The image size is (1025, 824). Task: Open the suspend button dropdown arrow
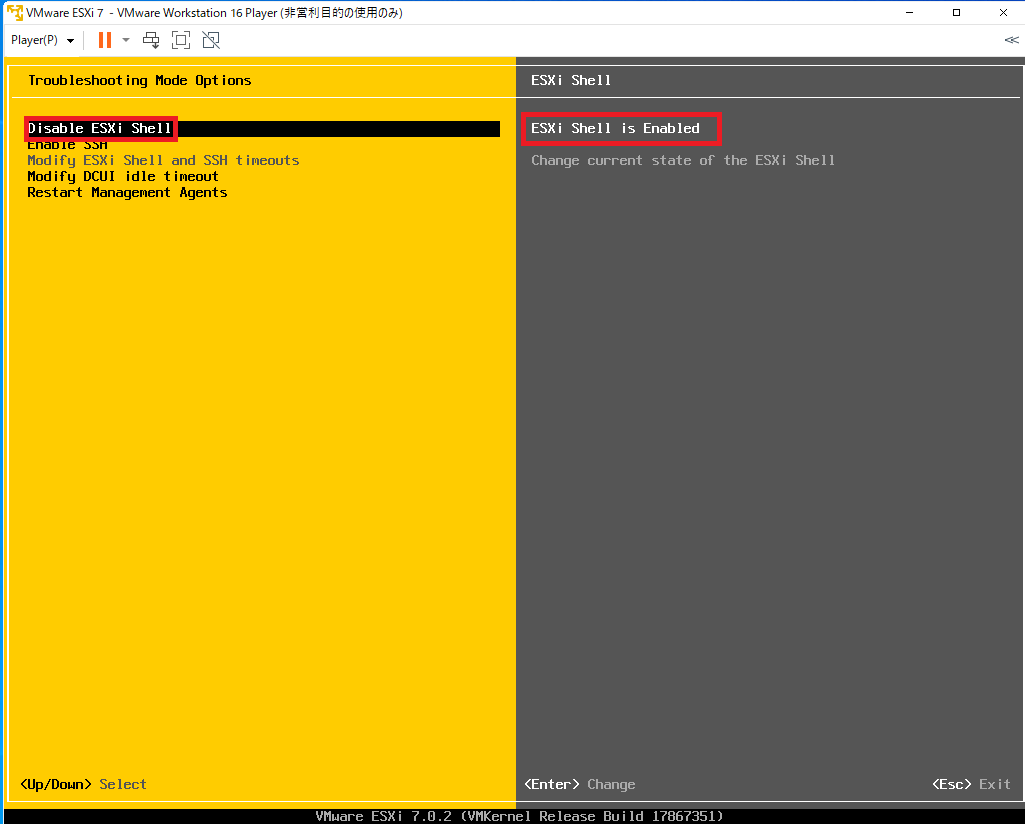124,40
